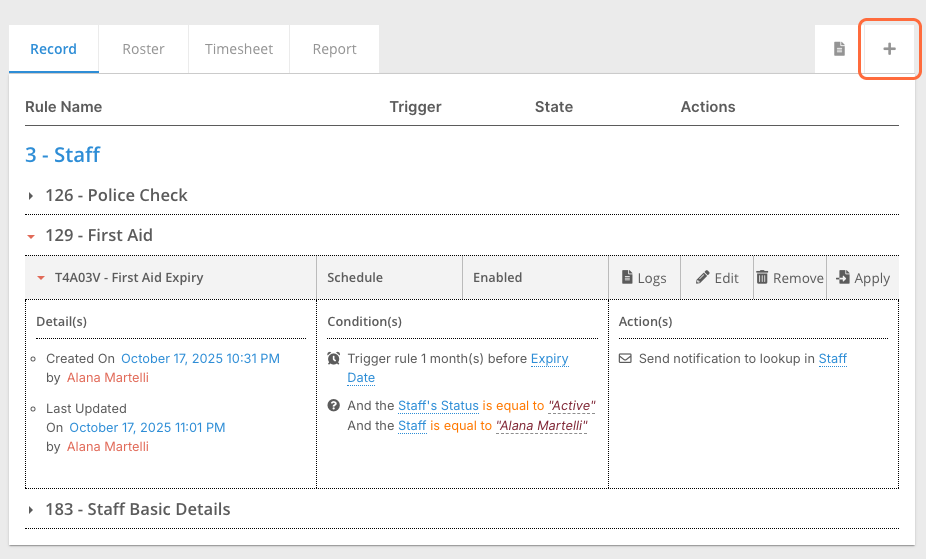Screen dimensions: 926x559
Task: Click the "Alana Martelli" condition value
Action: [542, 426]
